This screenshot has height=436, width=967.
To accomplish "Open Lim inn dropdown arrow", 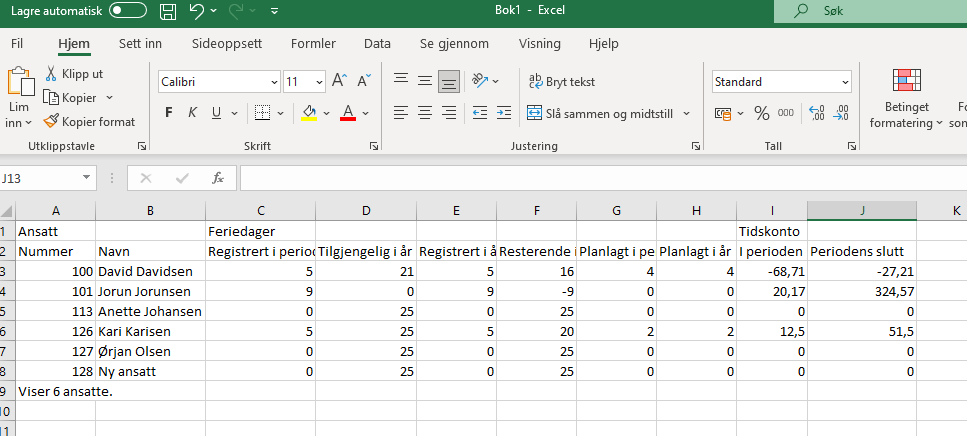I will [28, 123].
